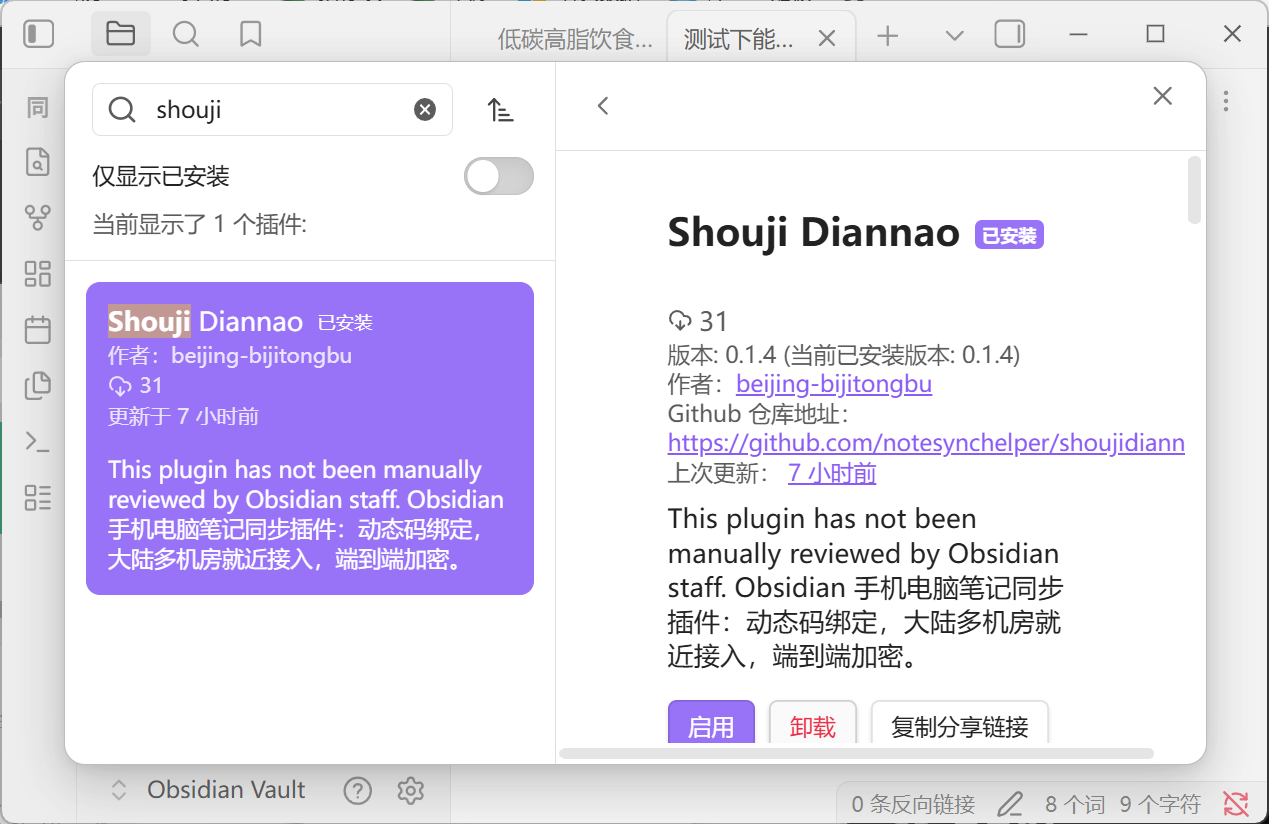The height and width of the screenshot is (824, 1269).
Task: Open settings gear next to vault name
Action: [x=410, y=790]
